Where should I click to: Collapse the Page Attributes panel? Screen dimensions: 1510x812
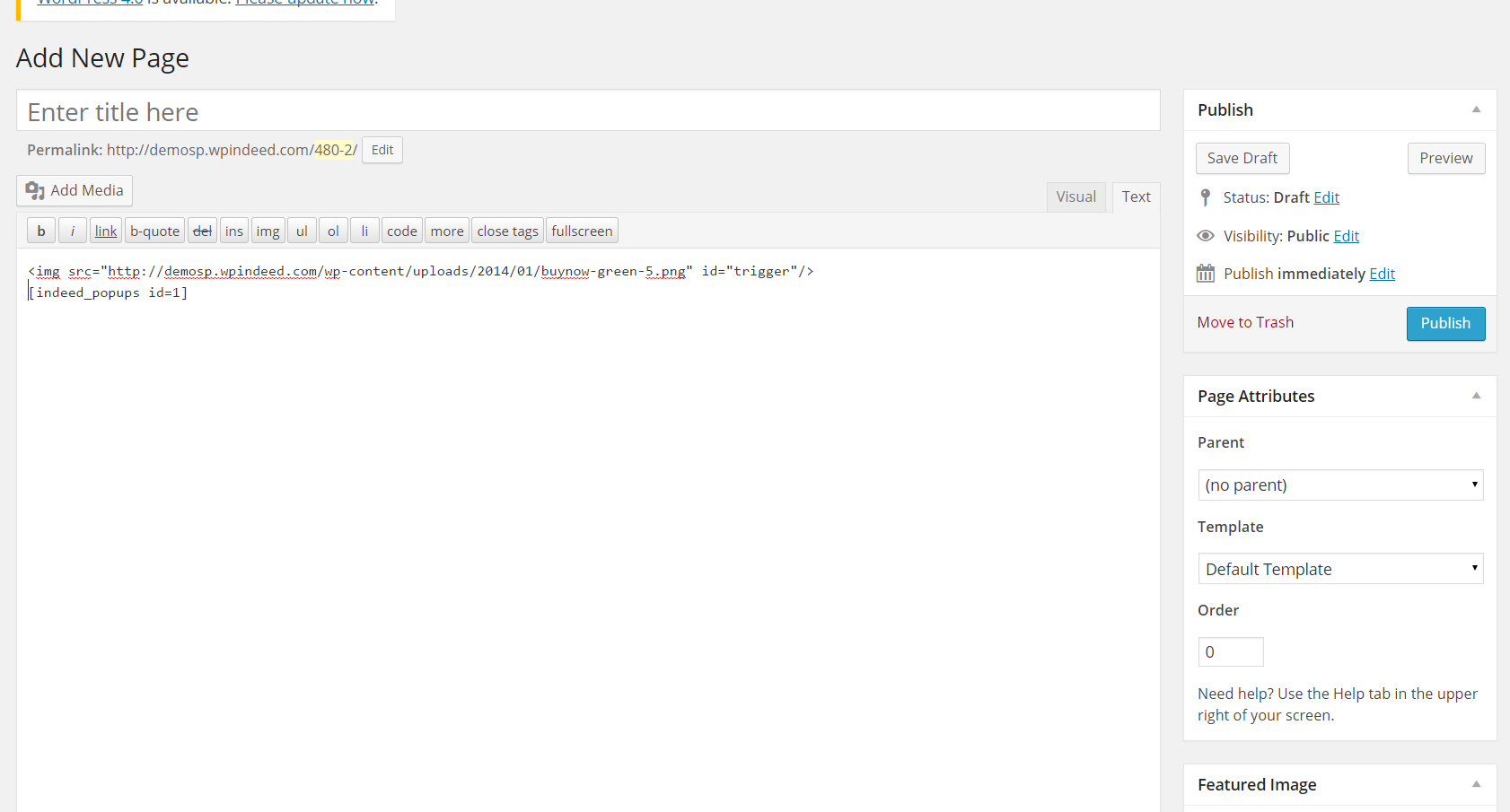[1476, 396]
